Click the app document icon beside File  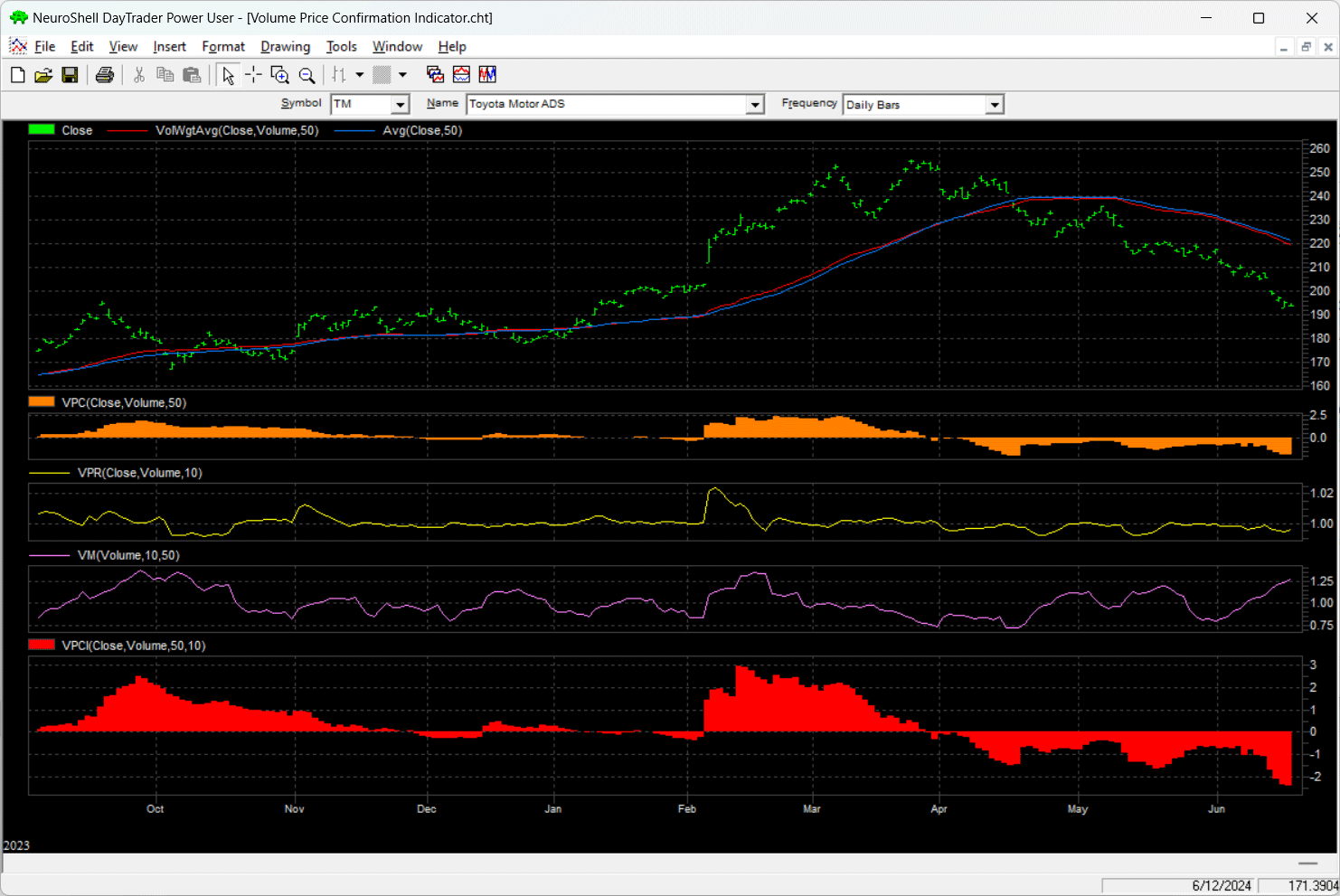18,46
